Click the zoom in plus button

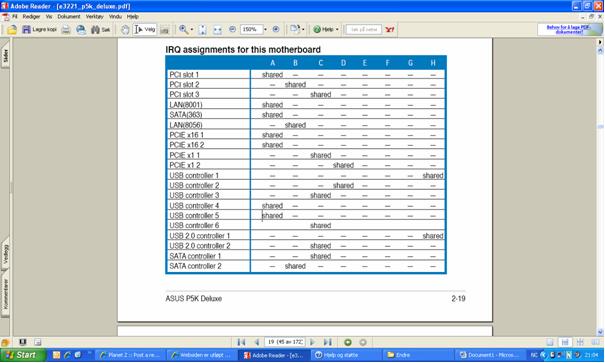276,29
